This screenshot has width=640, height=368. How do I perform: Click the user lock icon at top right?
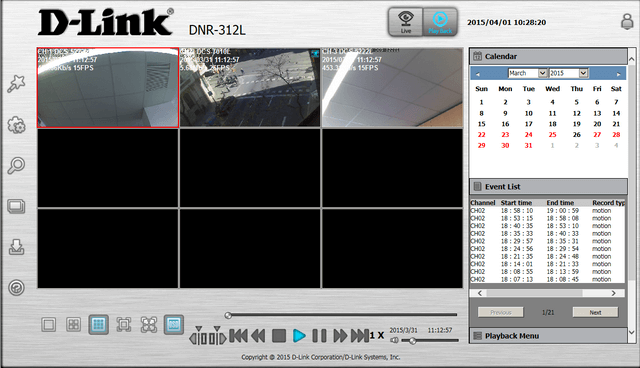[627, 22]
